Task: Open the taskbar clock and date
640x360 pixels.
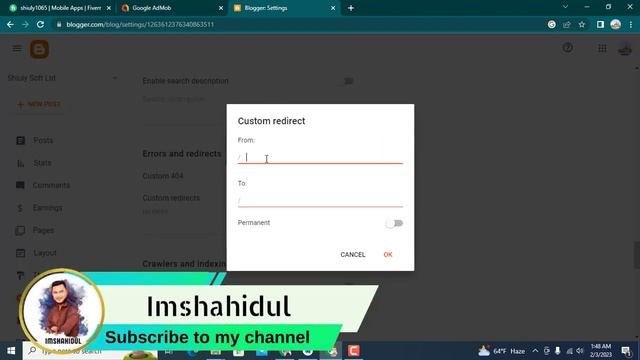Action: (x=601, y=351)
